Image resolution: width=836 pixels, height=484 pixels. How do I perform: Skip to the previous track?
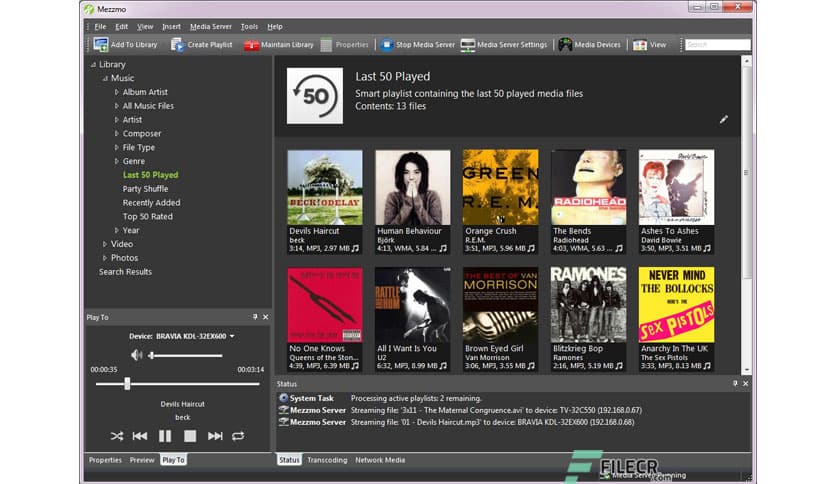tap(140, 436)
